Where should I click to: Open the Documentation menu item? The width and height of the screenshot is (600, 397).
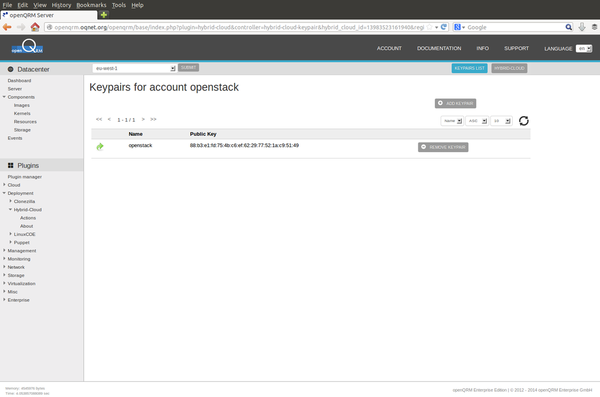(439, 48)
